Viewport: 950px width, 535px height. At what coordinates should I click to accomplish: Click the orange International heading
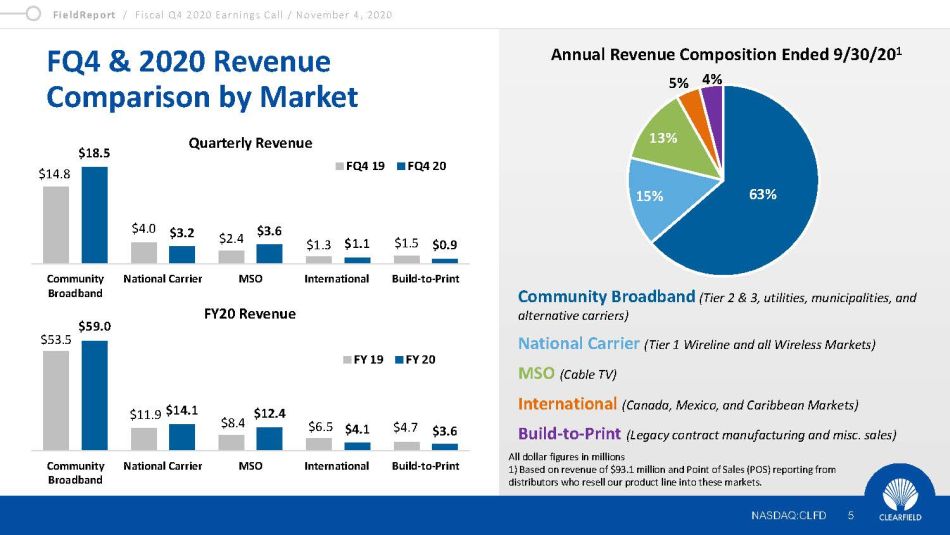[x=567, y=404]
